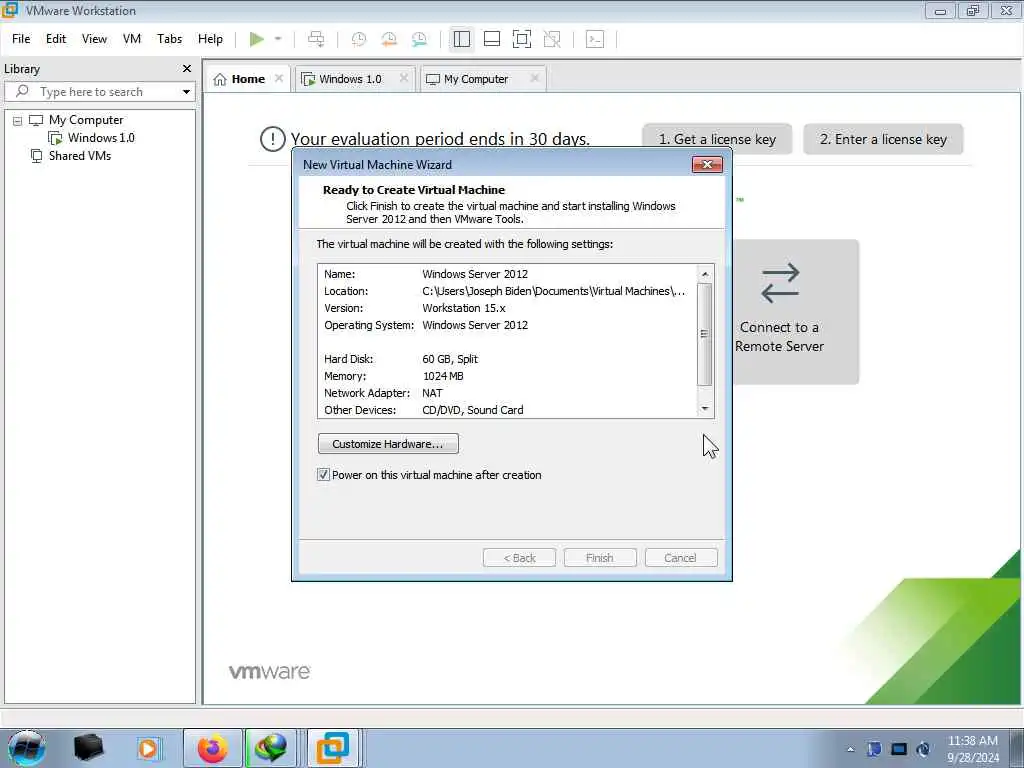Open the Snapshot Manager icon
The image size is (1024, 768).
pos(419,39)
